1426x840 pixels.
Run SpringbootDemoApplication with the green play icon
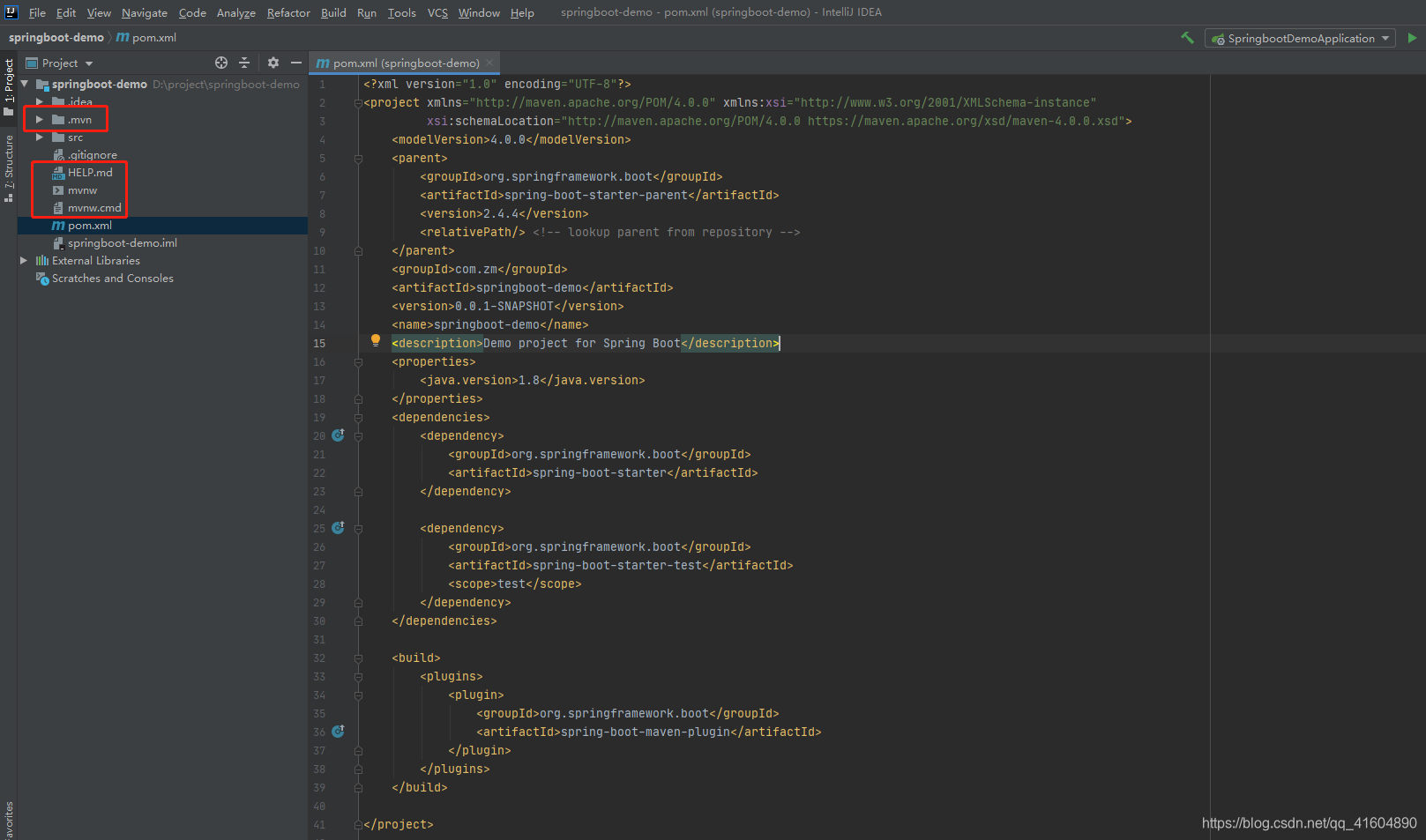1412,38
